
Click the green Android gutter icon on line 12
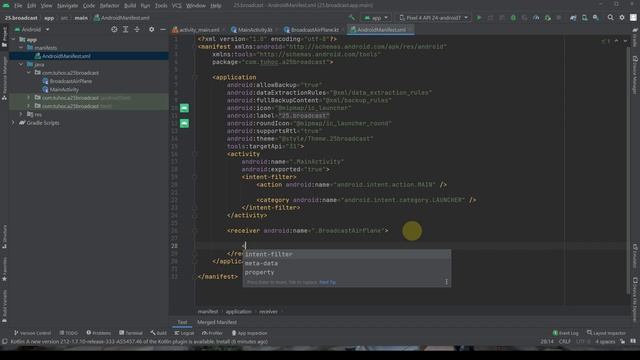(x=184, y=123)
